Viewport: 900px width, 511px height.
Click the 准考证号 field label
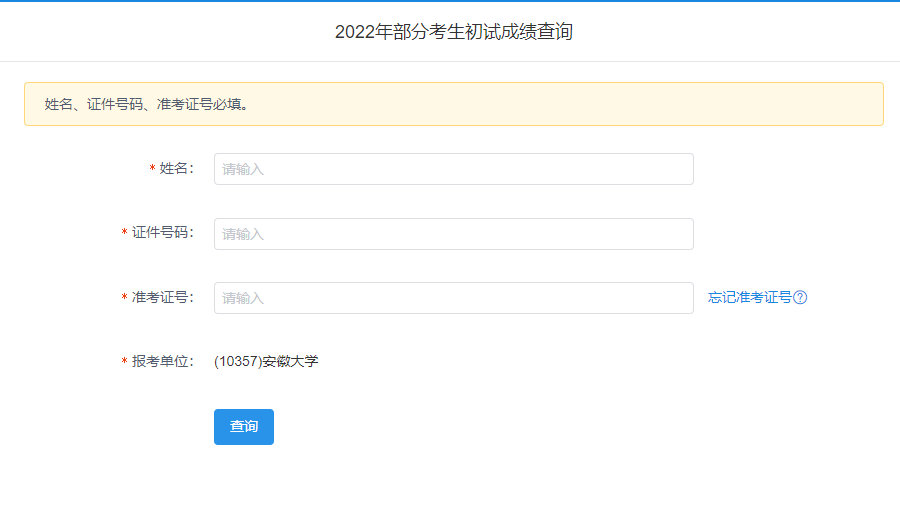pos(162,297)
